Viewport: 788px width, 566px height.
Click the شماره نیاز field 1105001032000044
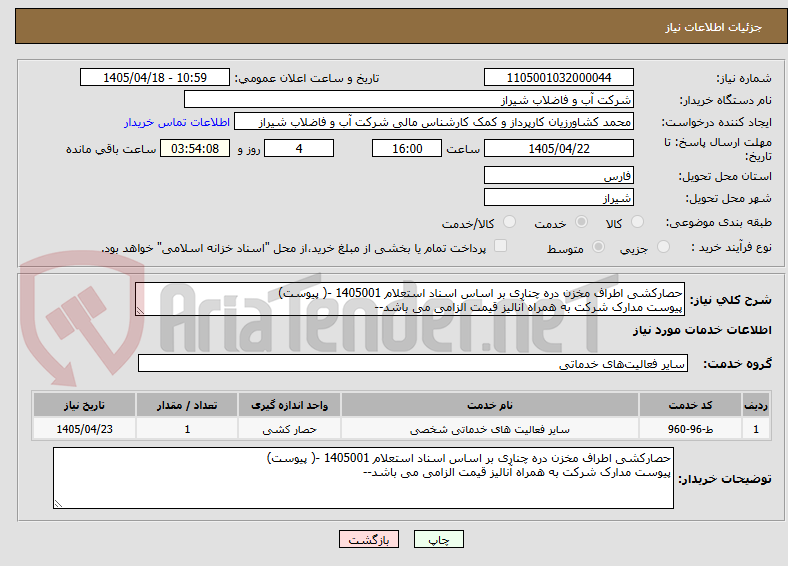click(x=558, y=77)
